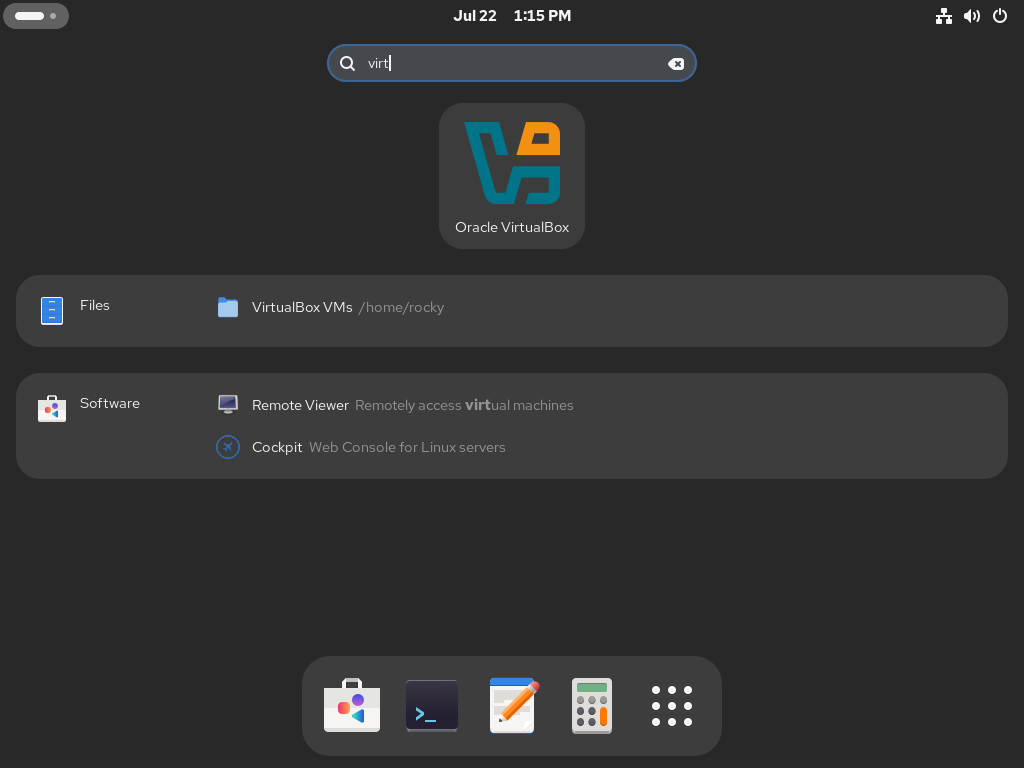Open the Text Editor from the dock
Image resolution: width=1024 pixels, height=768 pixels.
pyautogui.click(x=512, y=706)
